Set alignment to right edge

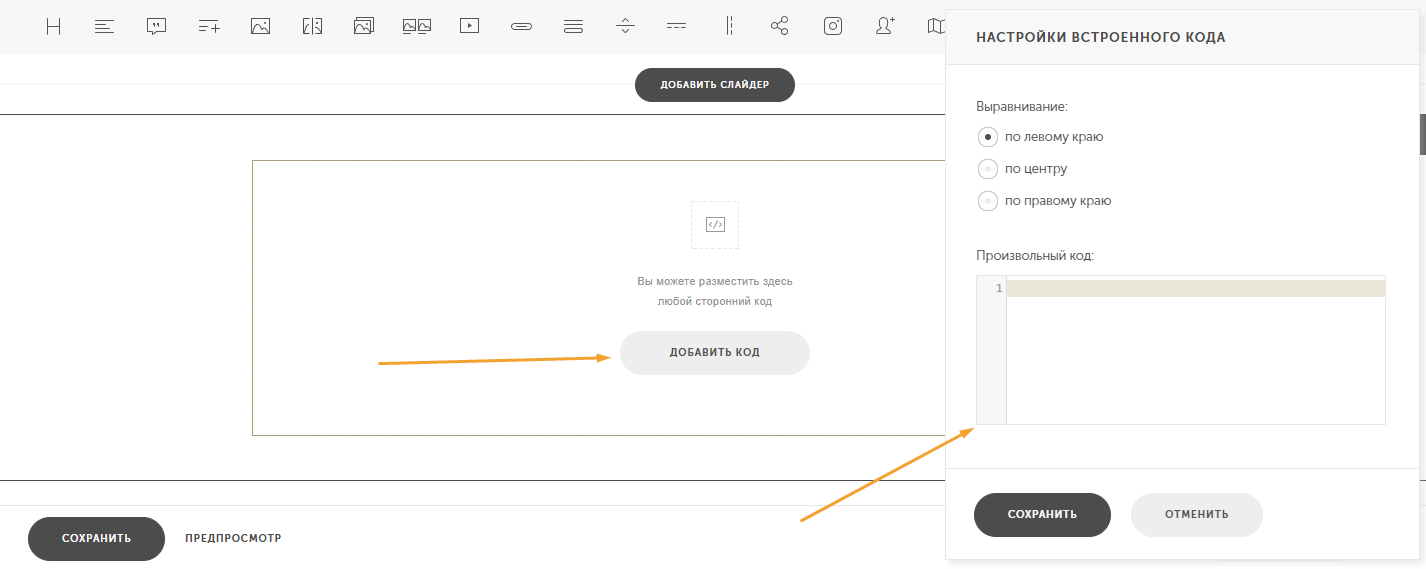point(988,201)
